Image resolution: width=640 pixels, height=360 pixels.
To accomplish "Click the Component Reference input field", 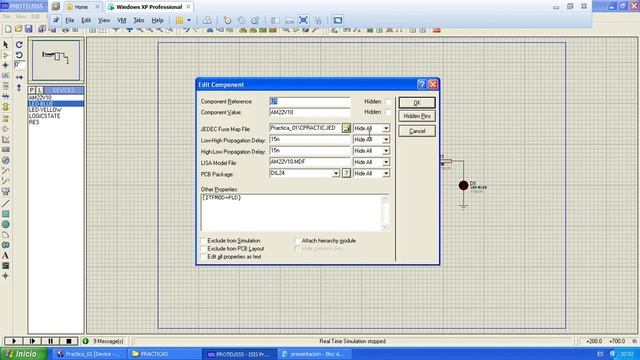I will click(310, 101).
